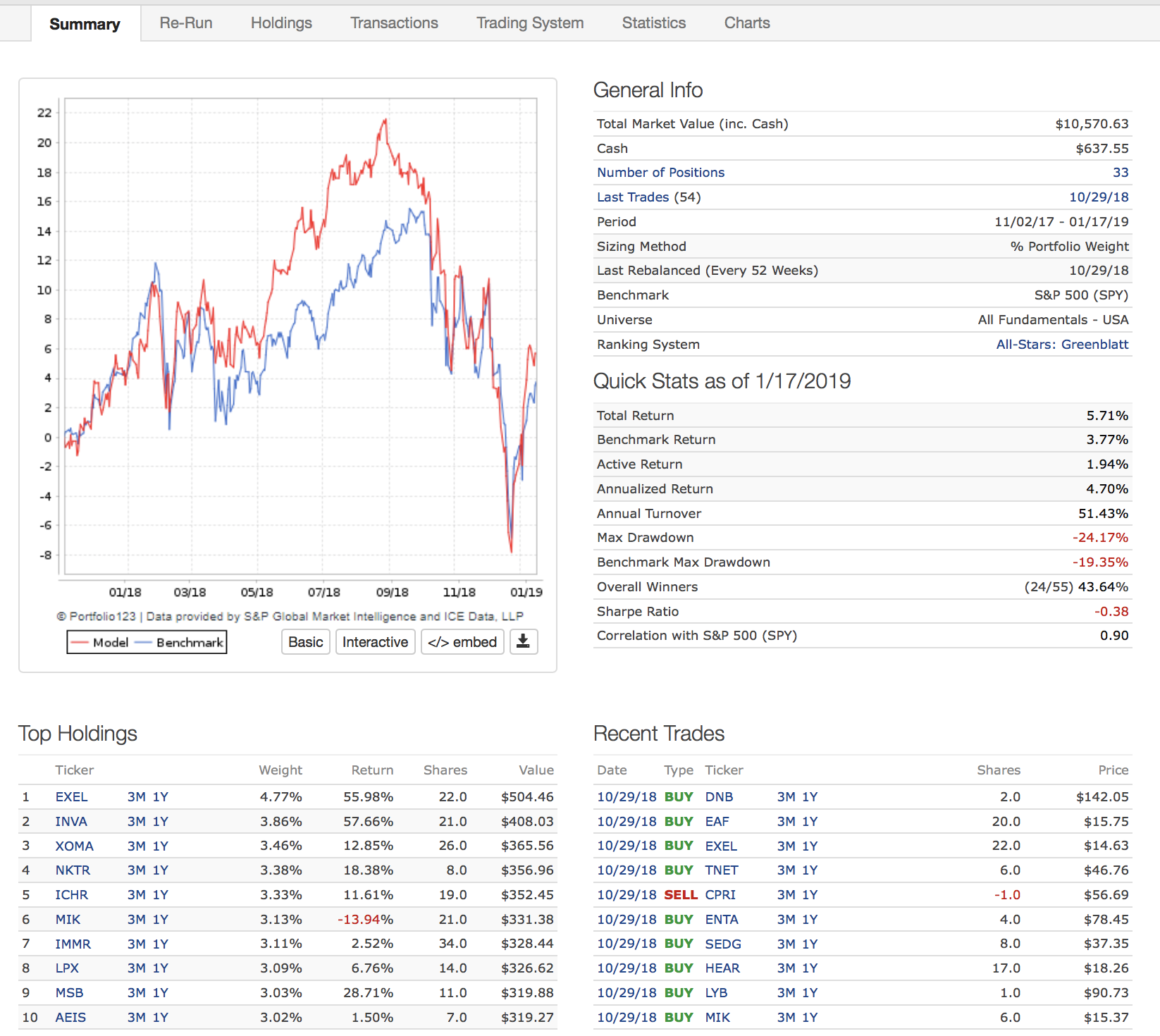Open the Number of Positions link

(660, 173)
